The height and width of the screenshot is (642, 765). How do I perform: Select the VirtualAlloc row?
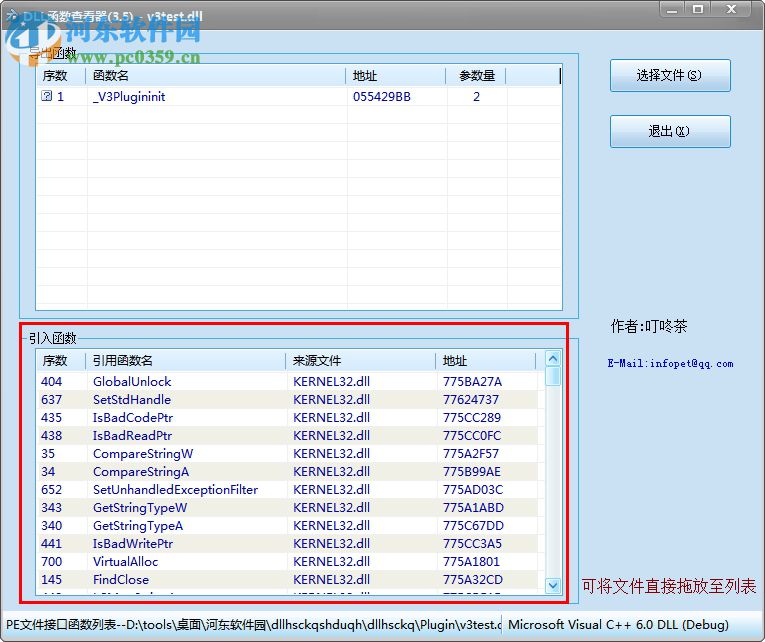(287, 562)
